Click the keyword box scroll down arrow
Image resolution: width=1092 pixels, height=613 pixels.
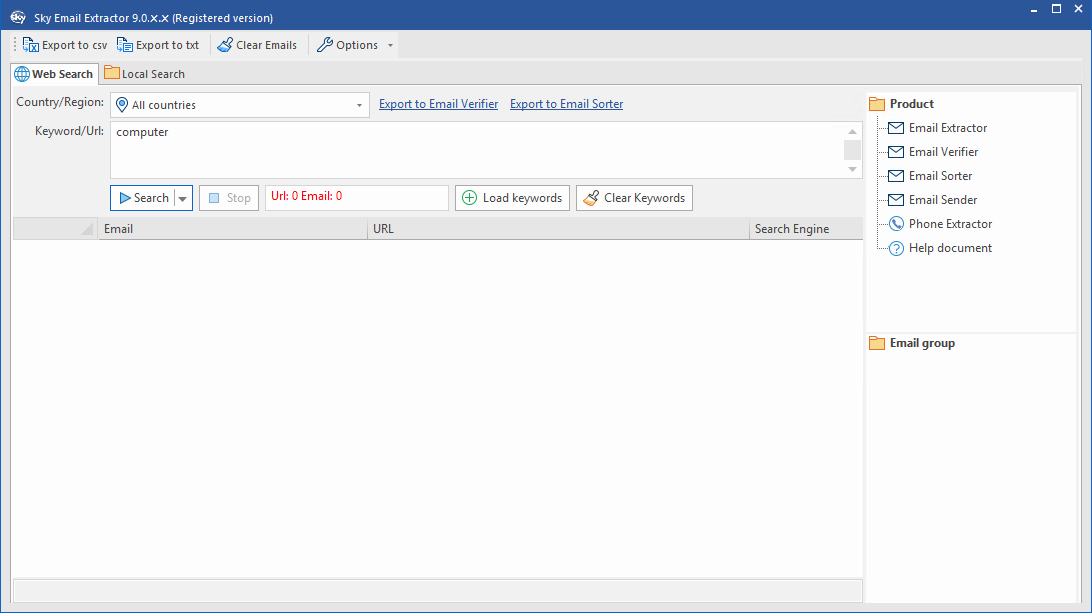pos(852,169)
